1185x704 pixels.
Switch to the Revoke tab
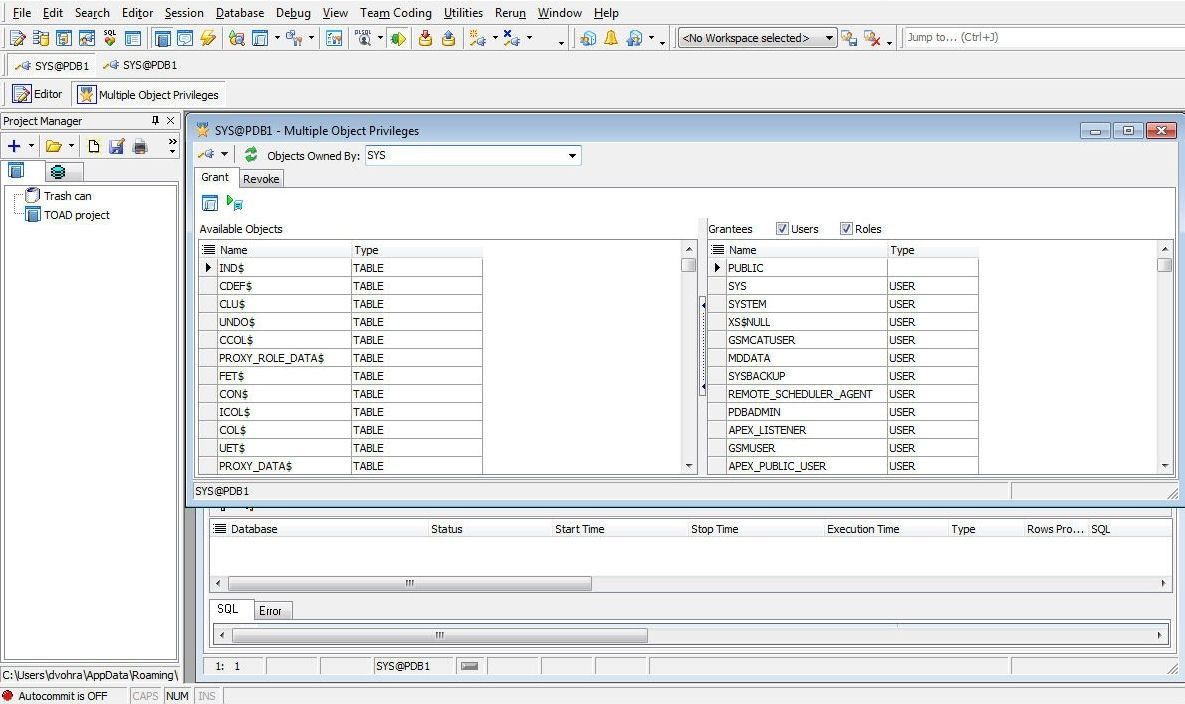pyautogui.click(x=261, y=179)
